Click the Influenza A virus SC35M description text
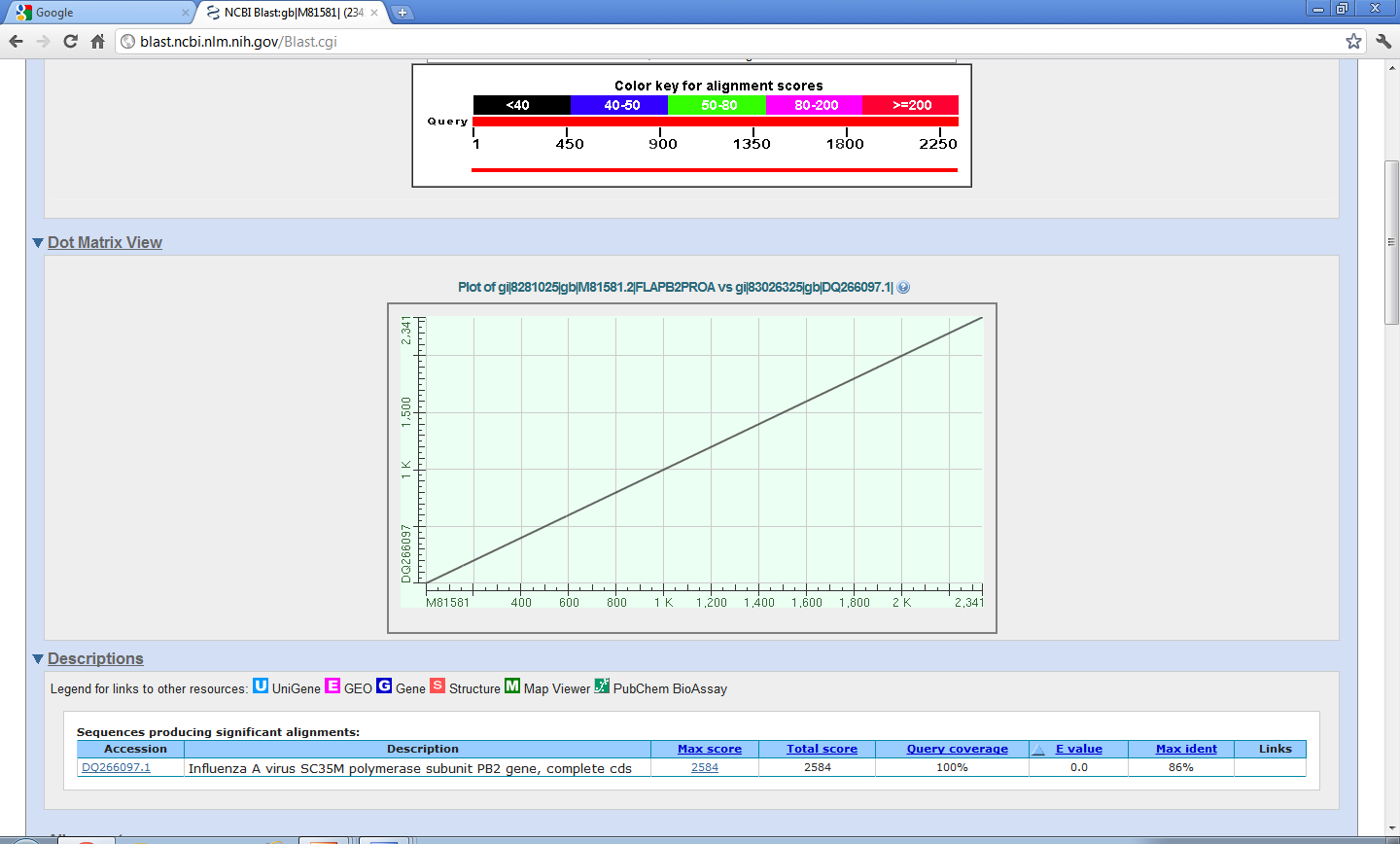This screenshot has width=1400, height=844. click(410, 768)
